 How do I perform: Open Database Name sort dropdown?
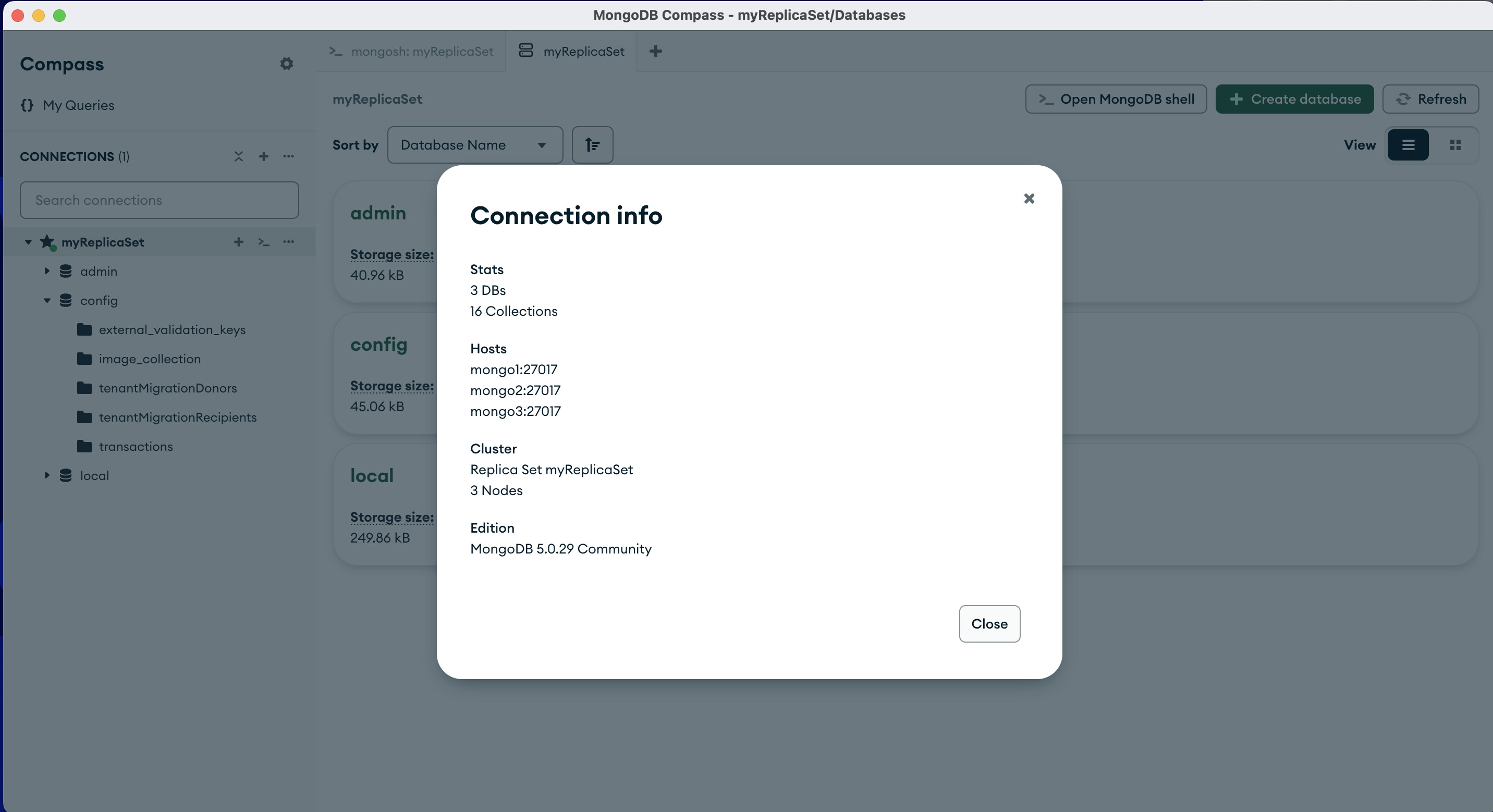(474, 145)
